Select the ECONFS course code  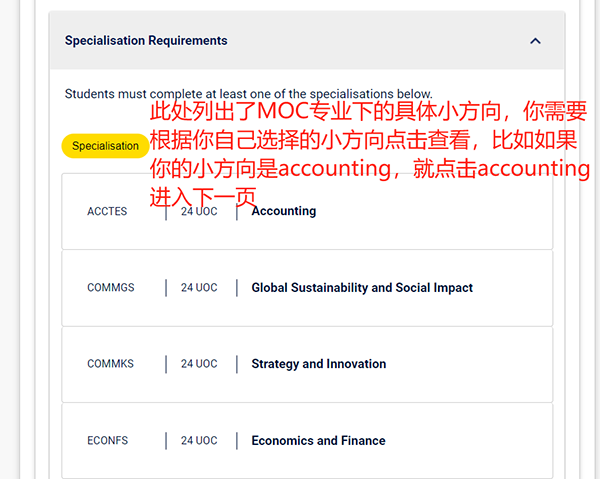(108, 441)
